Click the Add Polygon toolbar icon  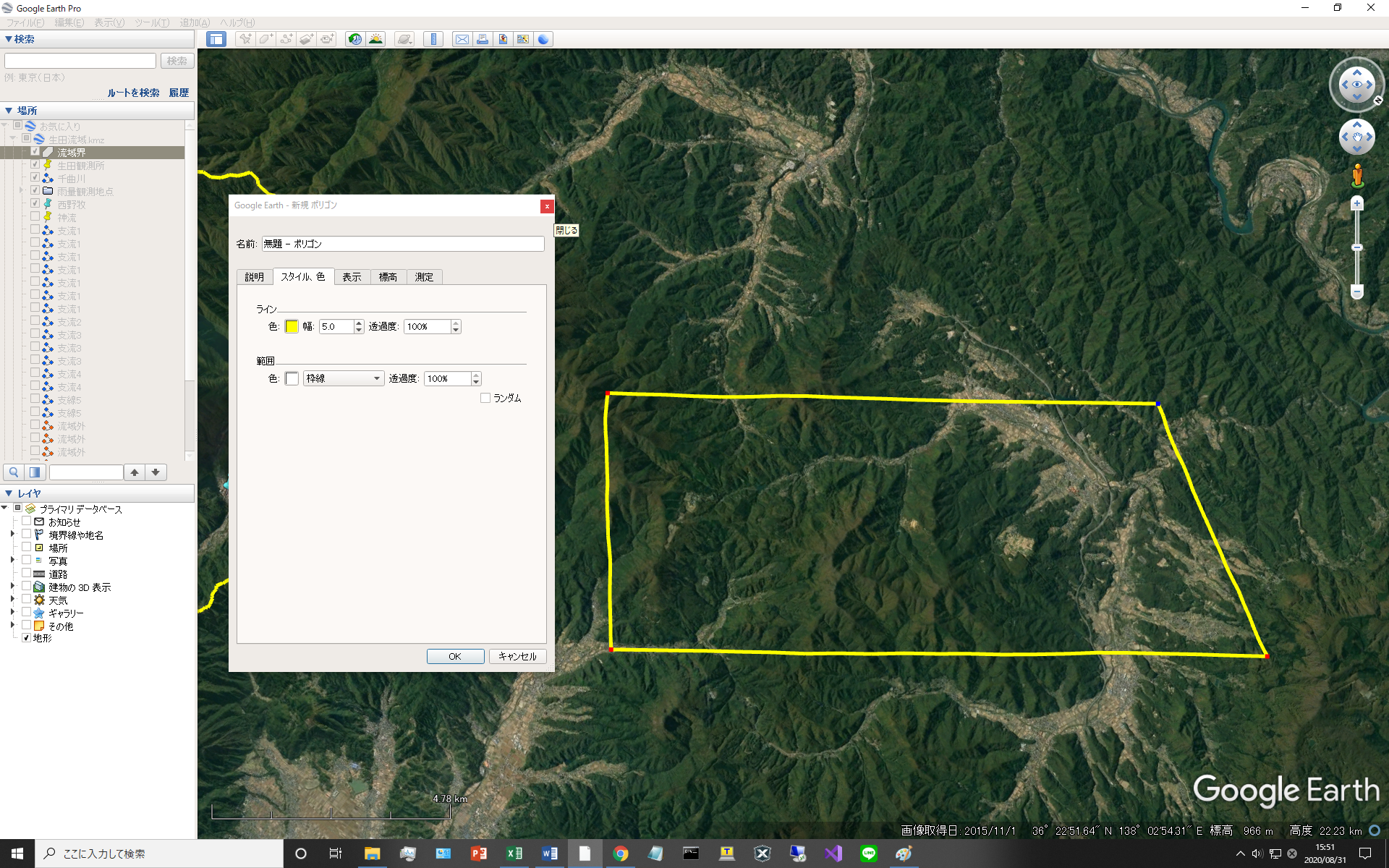point(266,39)
